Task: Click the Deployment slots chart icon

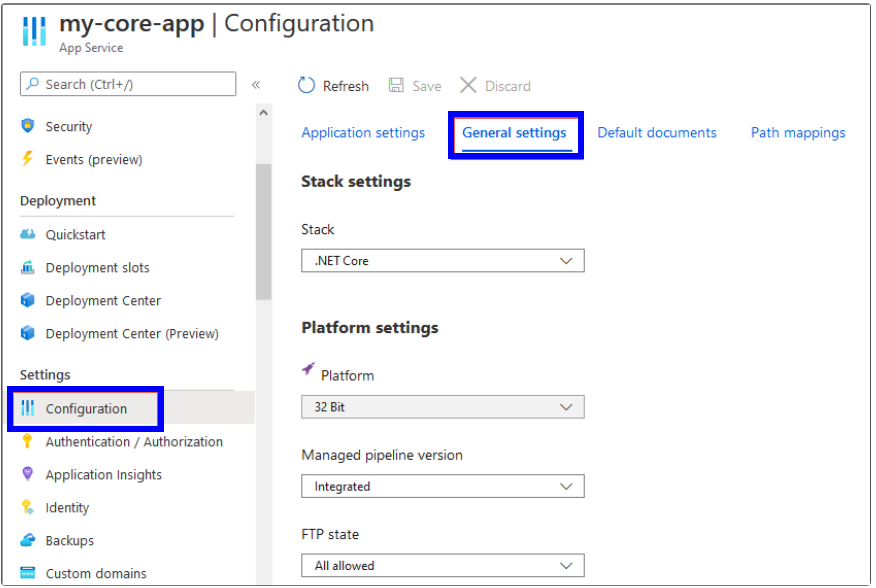Action: tap(27, 267)
